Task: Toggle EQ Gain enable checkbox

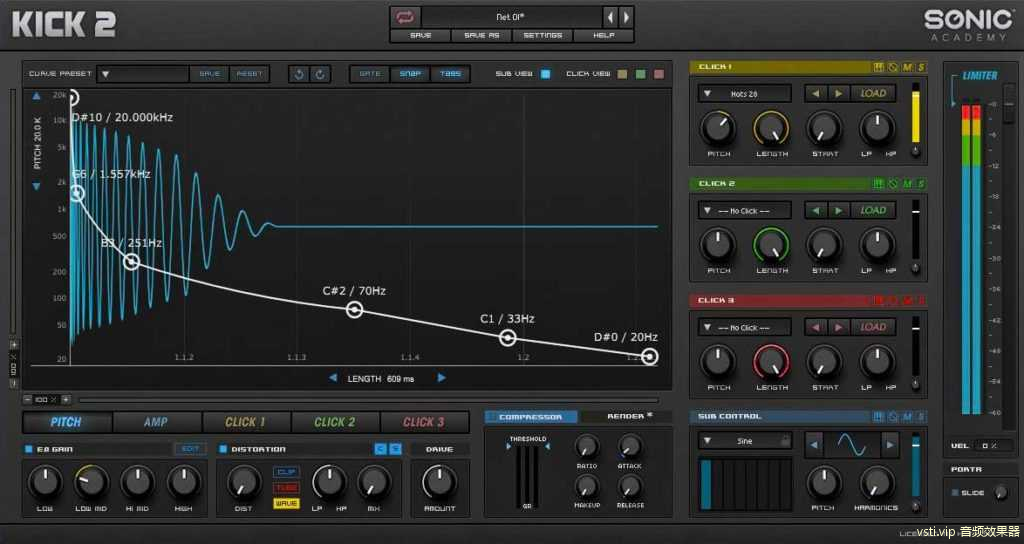Action: tap(28, 449)
